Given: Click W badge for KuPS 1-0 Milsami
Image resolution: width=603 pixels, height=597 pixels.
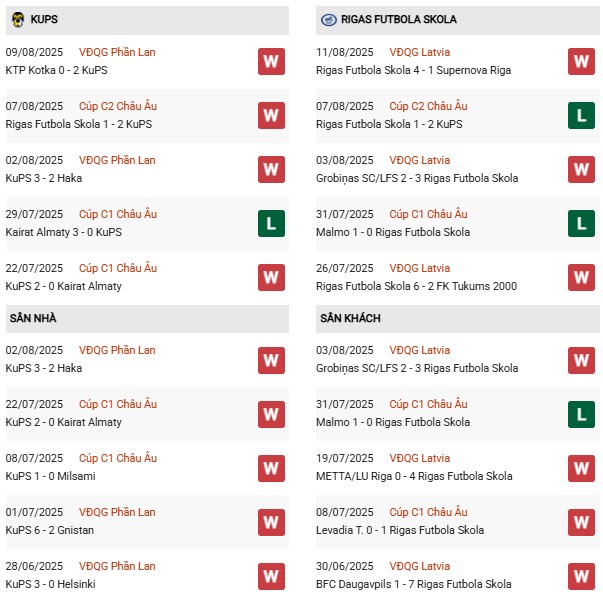Looking at the screenshot, I should coord(271,468).
